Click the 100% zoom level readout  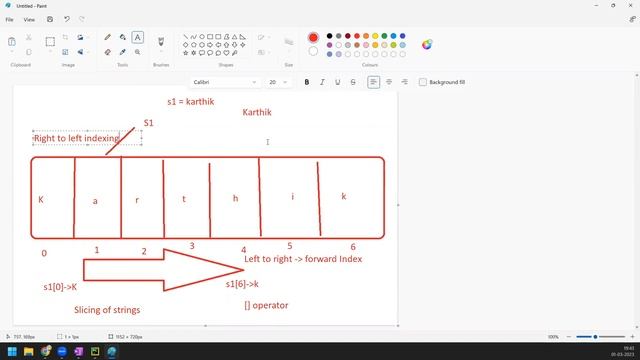coord(553,337)
